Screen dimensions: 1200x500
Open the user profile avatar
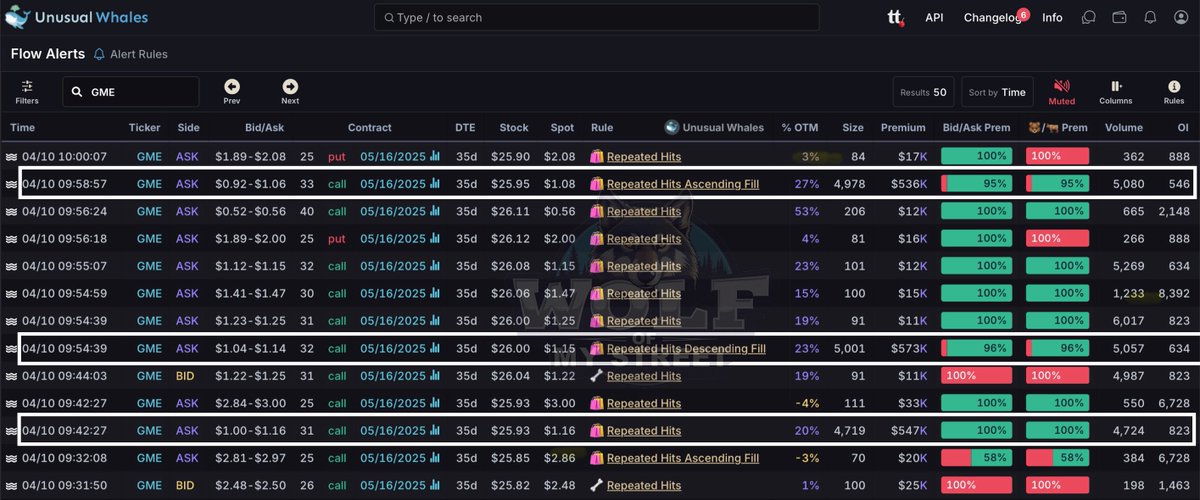click(1180, 18)
